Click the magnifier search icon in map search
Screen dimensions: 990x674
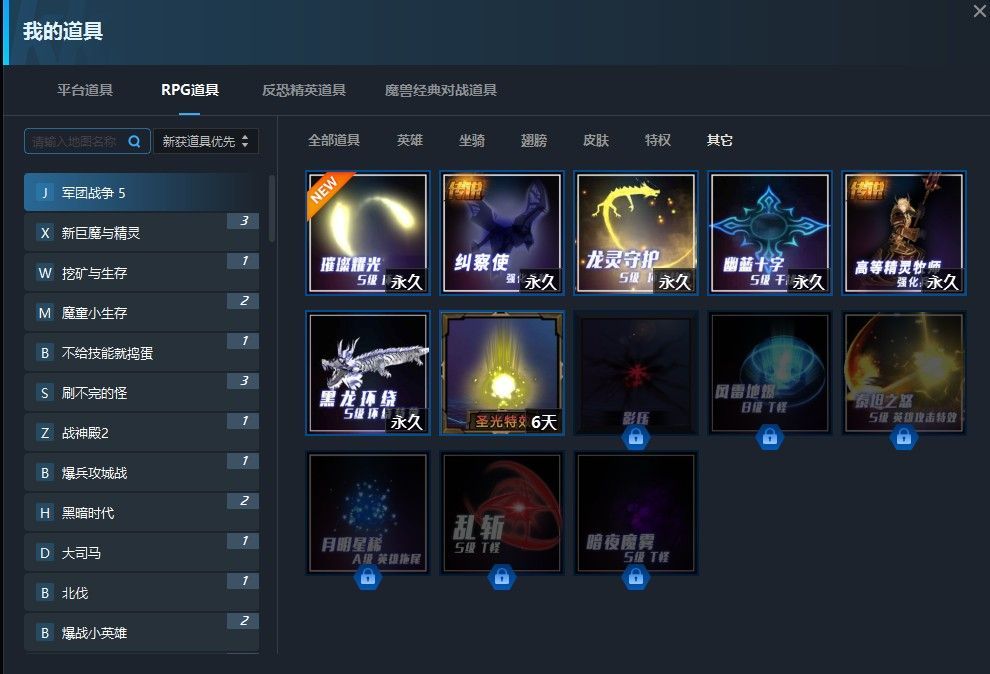(135, 142)
